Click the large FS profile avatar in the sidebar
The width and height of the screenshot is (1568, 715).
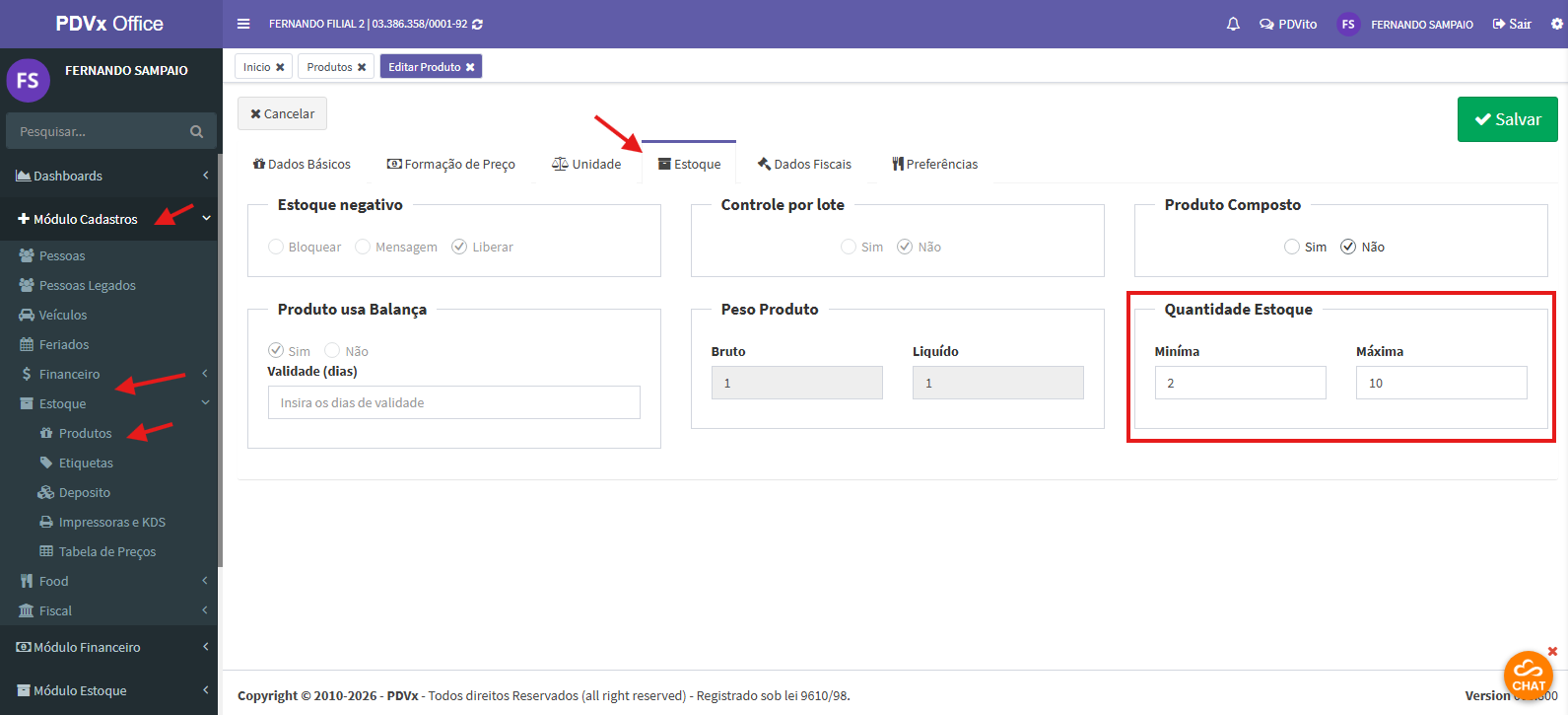click(28, 81)
